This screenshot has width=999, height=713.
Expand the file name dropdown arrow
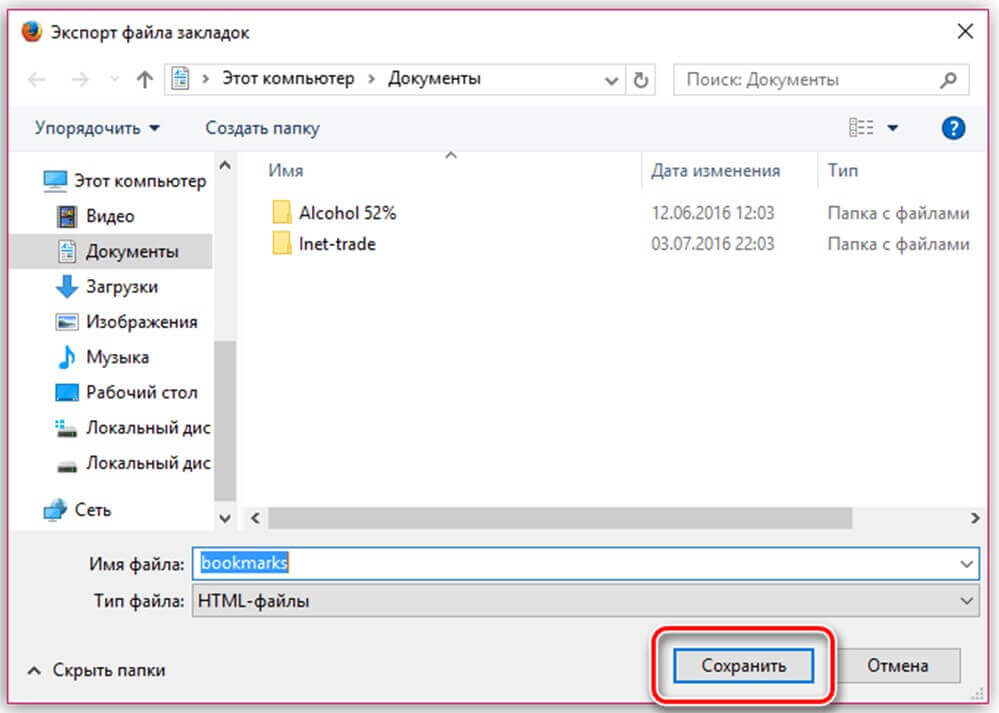pyautogui.click(x=967, y=564)
